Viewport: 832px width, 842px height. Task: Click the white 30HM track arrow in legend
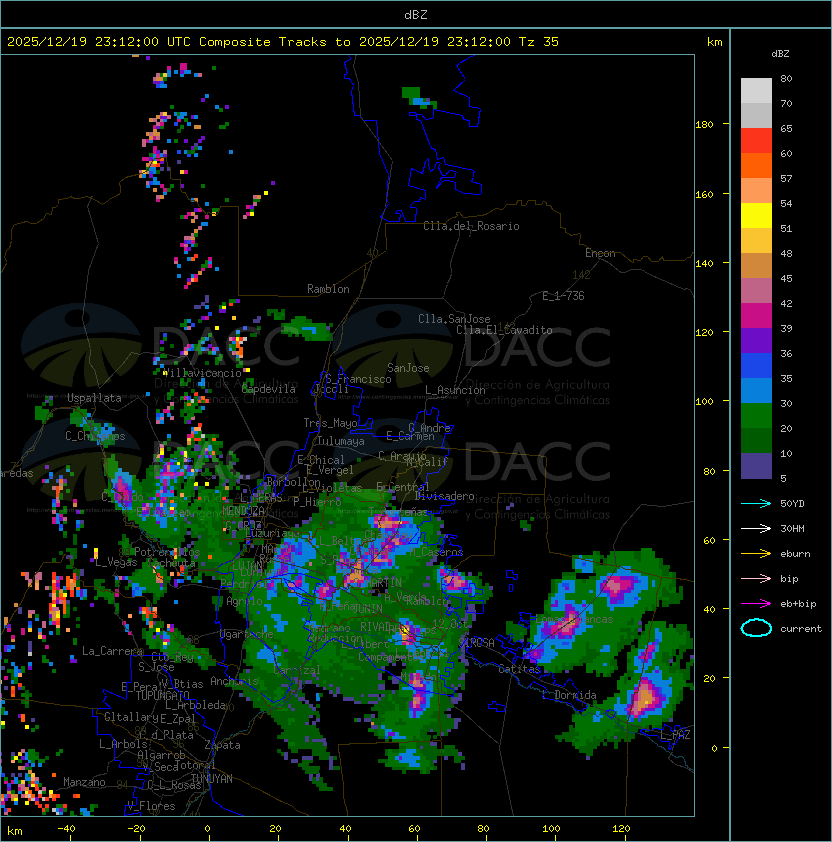[x=756, y=529]
